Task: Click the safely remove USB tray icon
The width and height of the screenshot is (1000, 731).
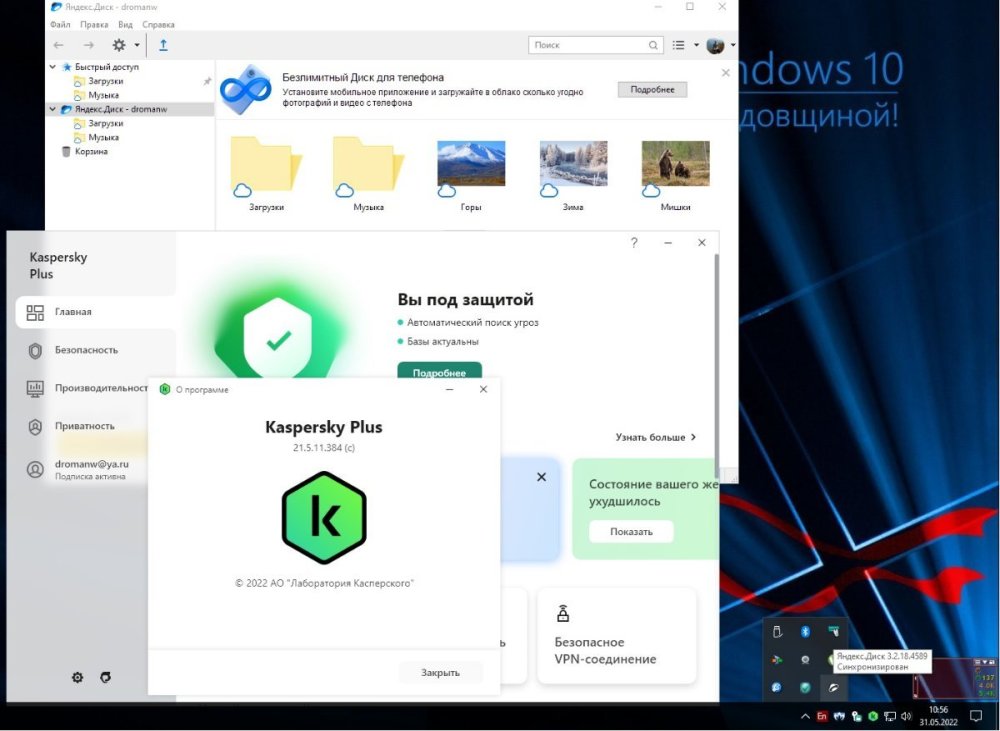Action: click(777, 631)
